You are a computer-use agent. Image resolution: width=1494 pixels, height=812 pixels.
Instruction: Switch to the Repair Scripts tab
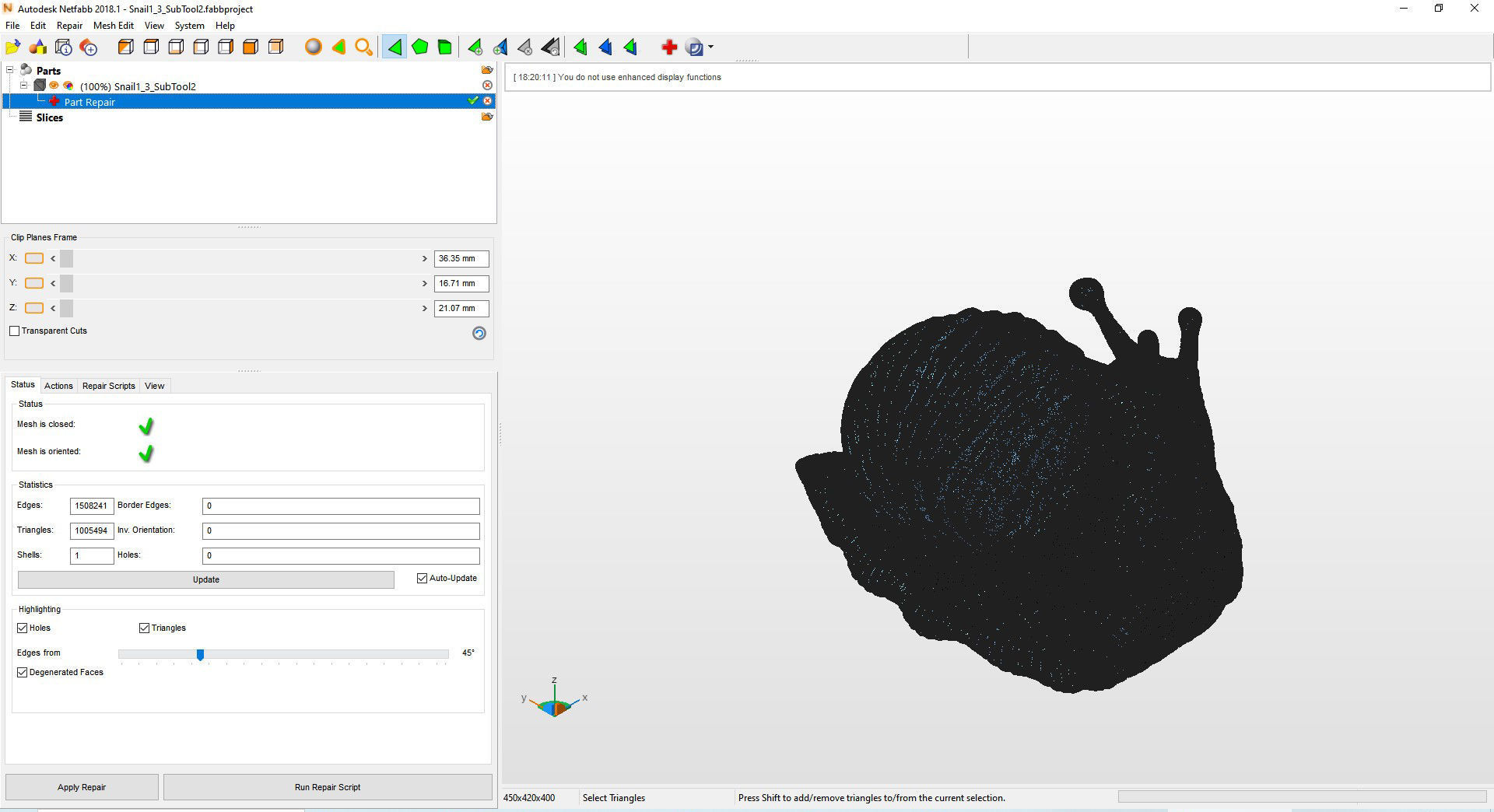coord(109,386)
